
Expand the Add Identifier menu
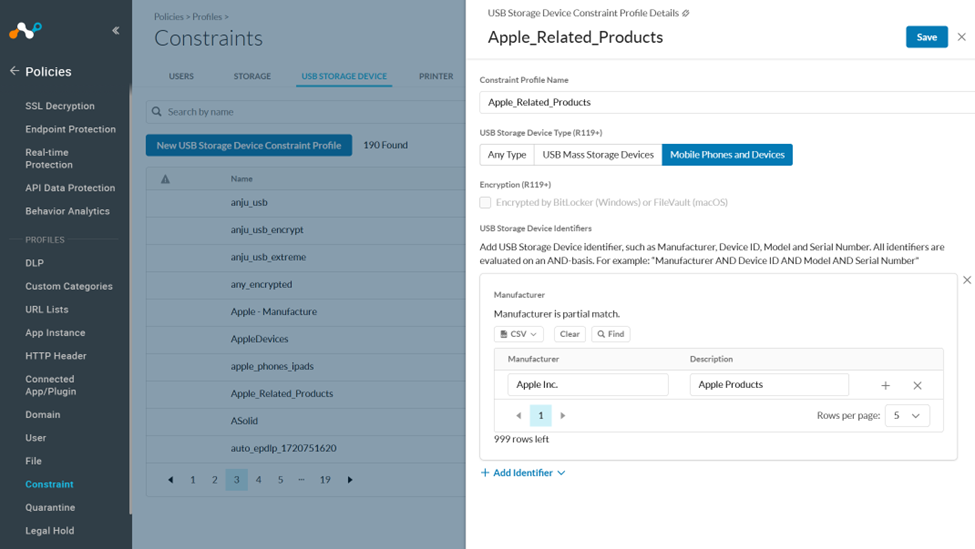523,473
